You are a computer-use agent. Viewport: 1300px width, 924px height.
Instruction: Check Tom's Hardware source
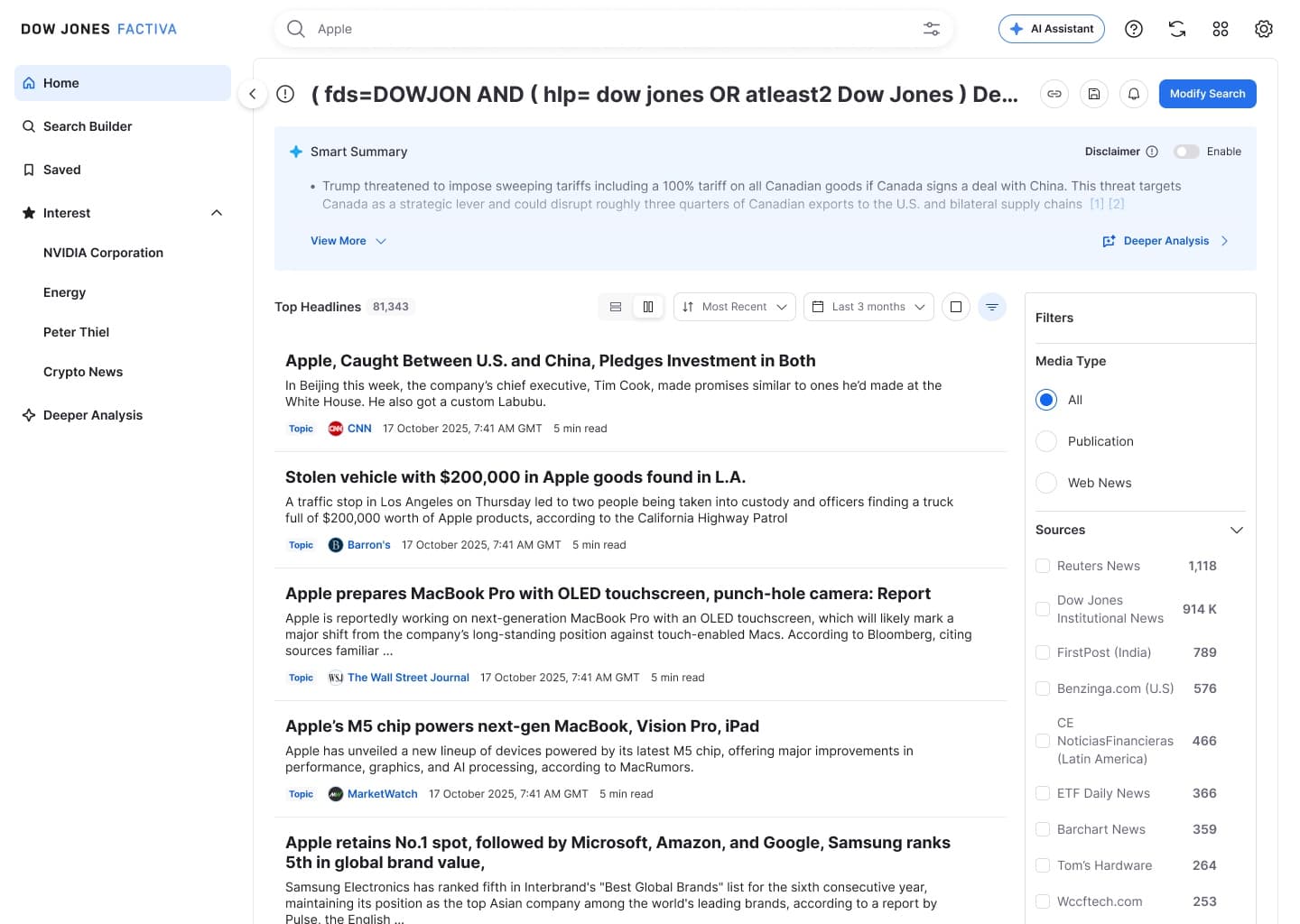point(1043,865)
